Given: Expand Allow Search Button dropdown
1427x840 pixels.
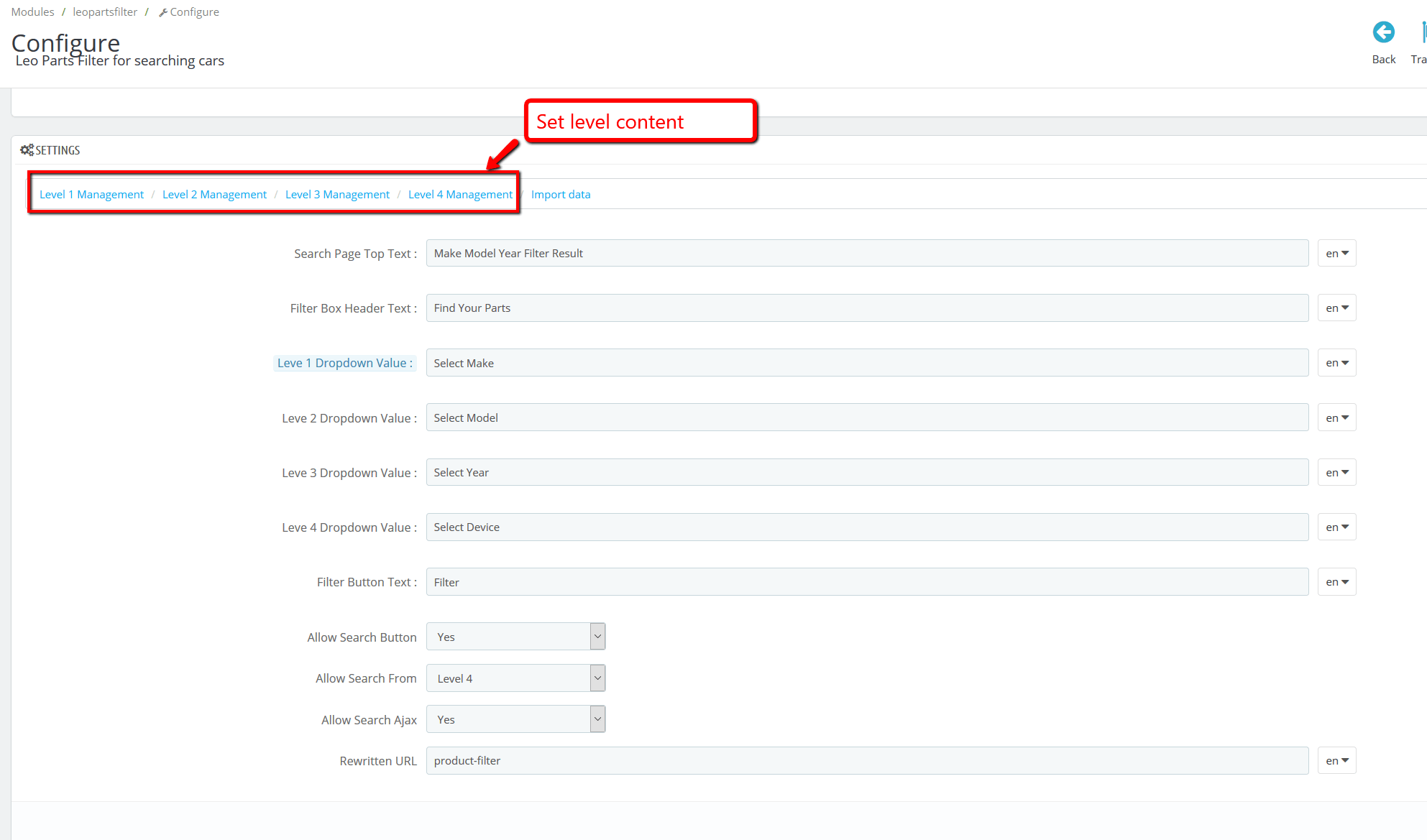Looking at the screenshot, I should 515,637.
